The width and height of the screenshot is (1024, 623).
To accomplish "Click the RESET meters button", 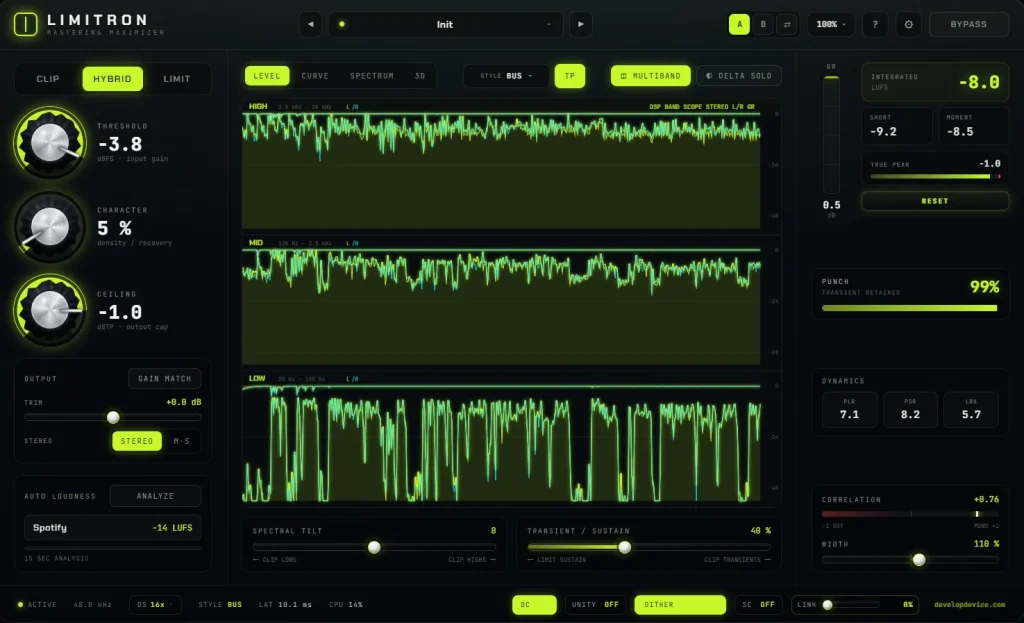I will point(935,201).
